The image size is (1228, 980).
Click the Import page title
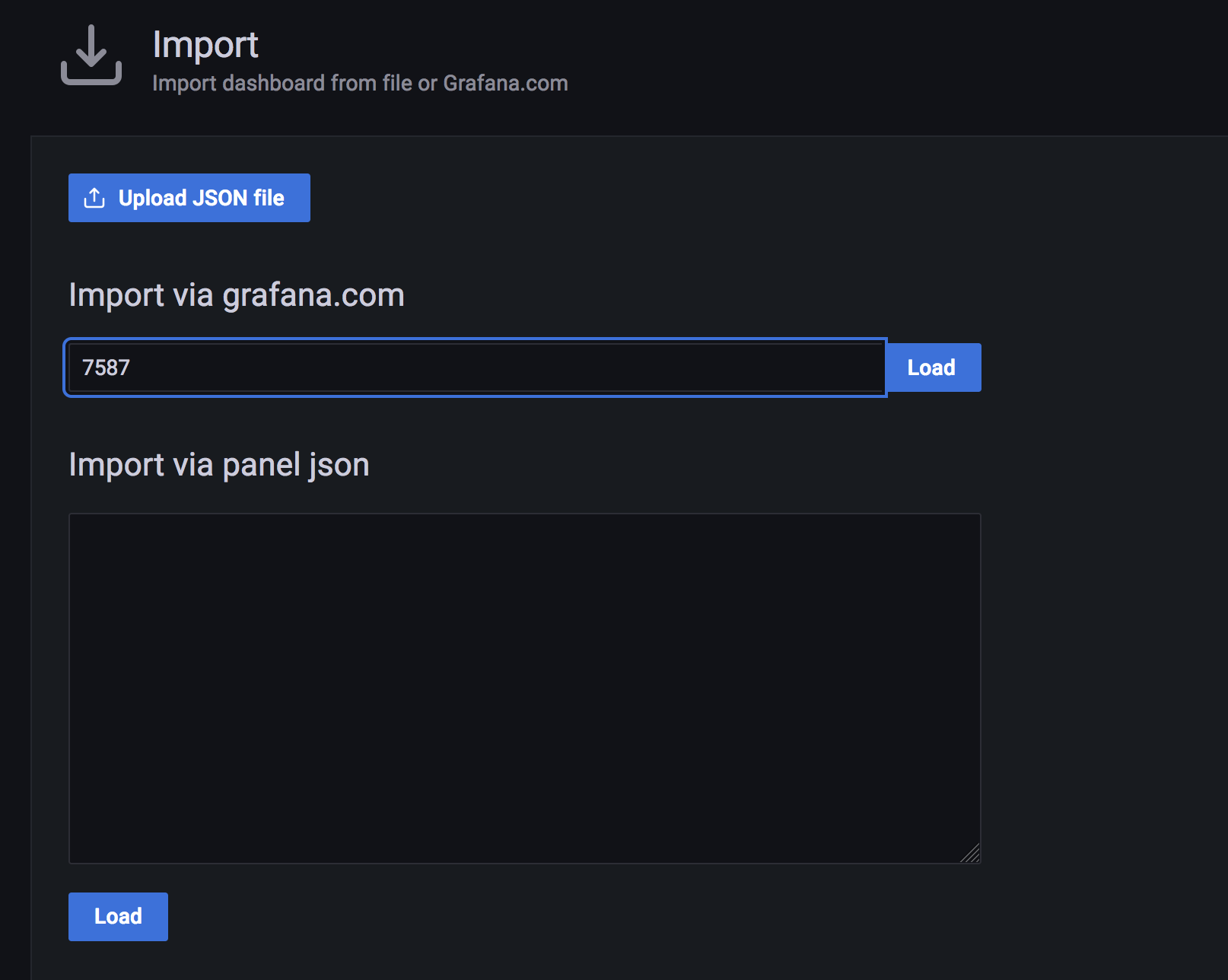pyautogui.click(x=205, y=44)
